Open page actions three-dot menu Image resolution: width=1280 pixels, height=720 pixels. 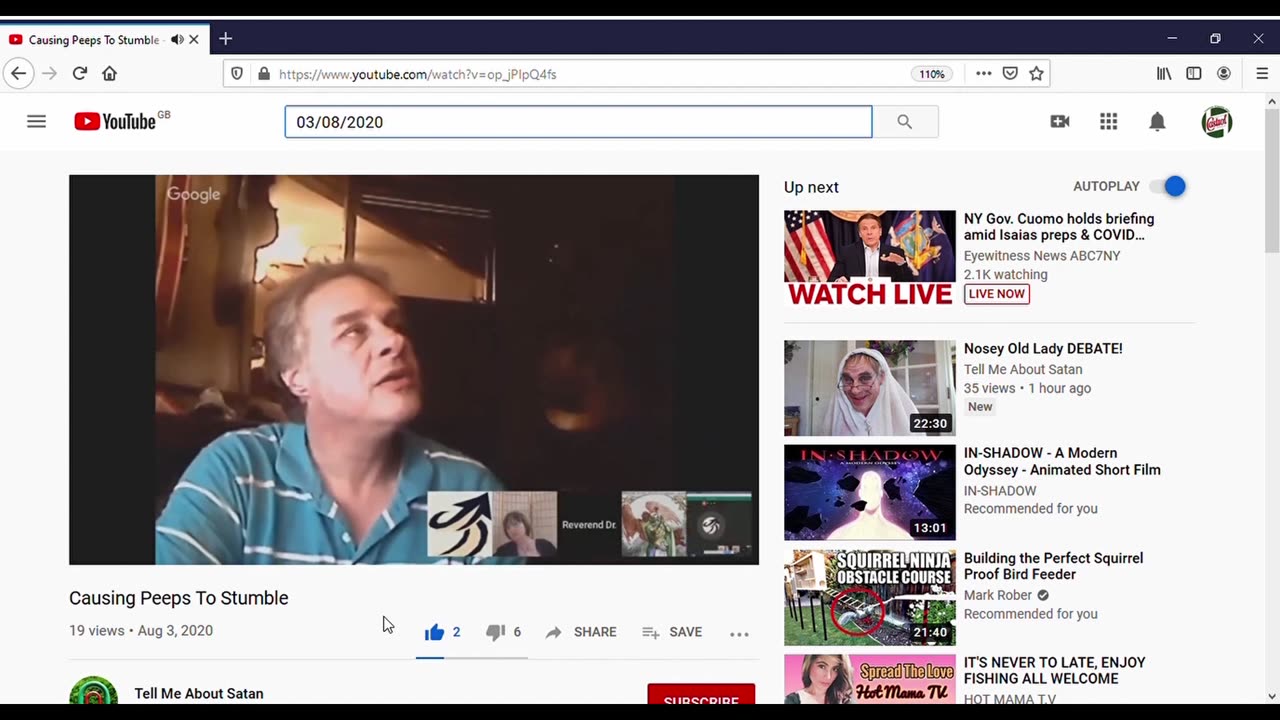983,74
